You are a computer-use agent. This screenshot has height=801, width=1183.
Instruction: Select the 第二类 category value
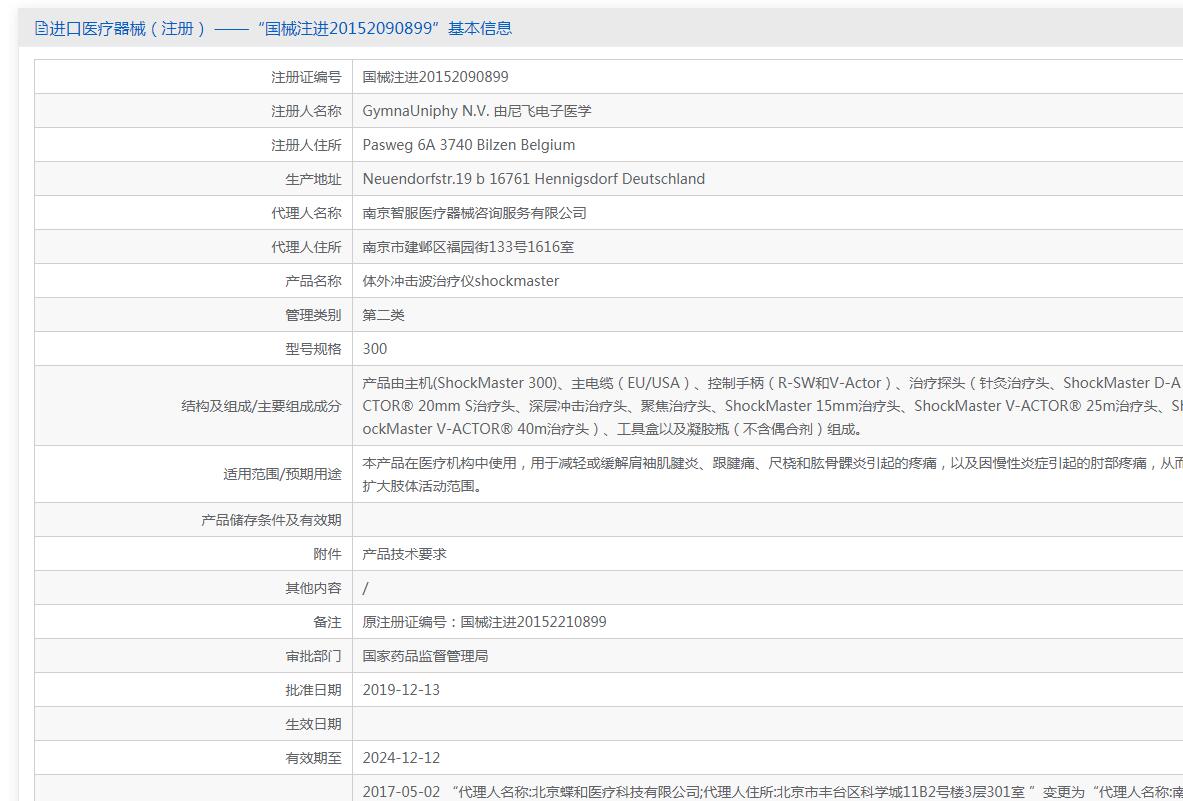383,315
